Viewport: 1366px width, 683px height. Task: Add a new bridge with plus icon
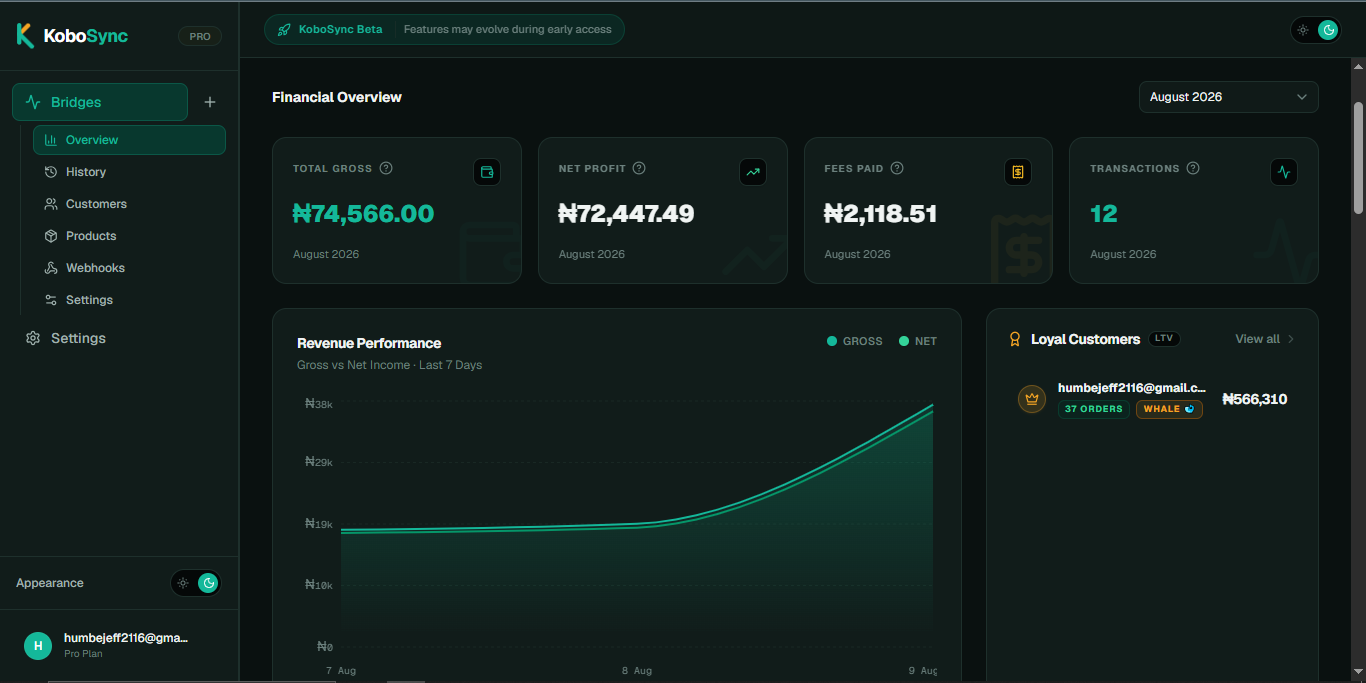[x=210, y=102]
